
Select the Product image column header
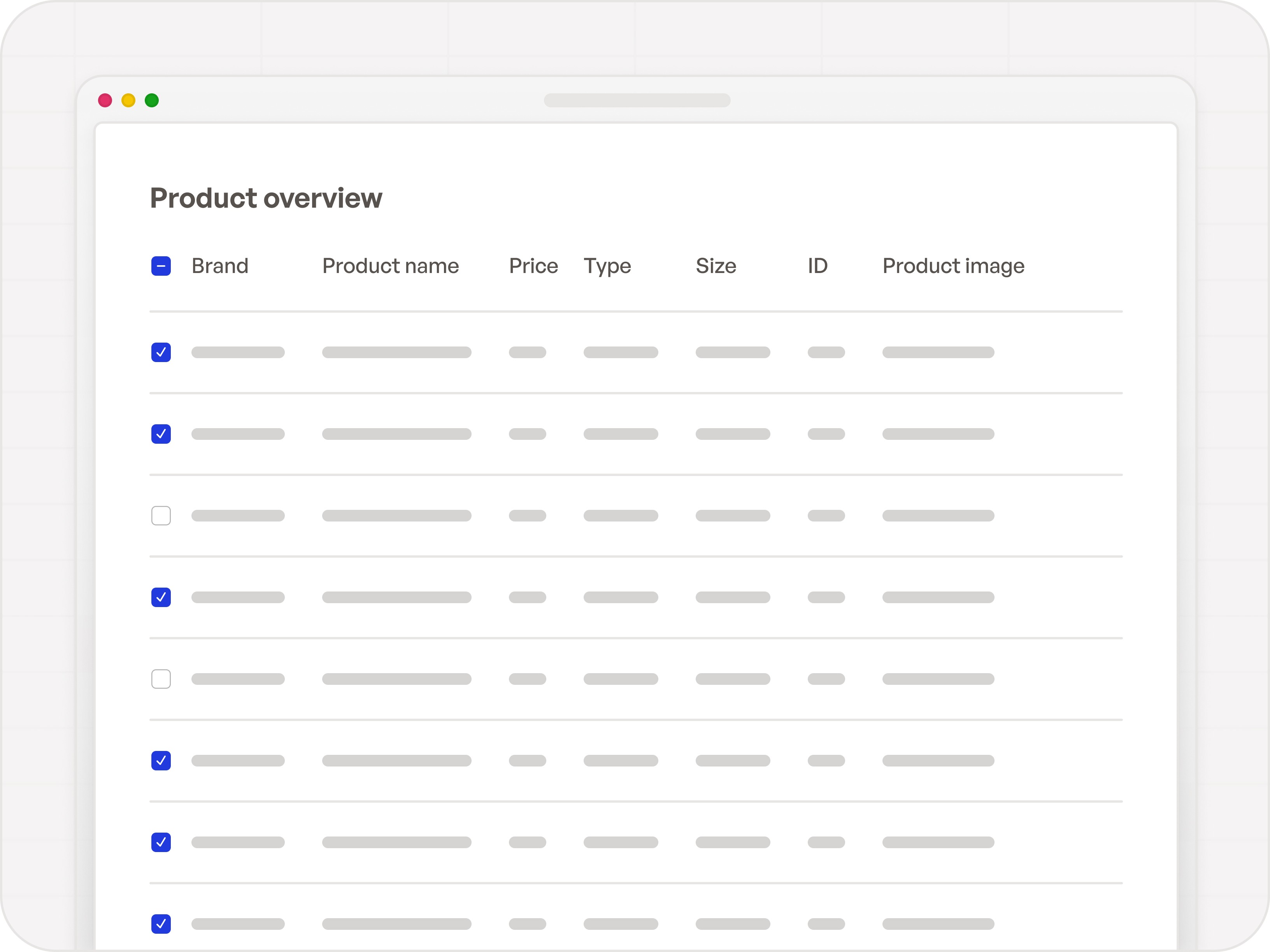coord(952,266)
